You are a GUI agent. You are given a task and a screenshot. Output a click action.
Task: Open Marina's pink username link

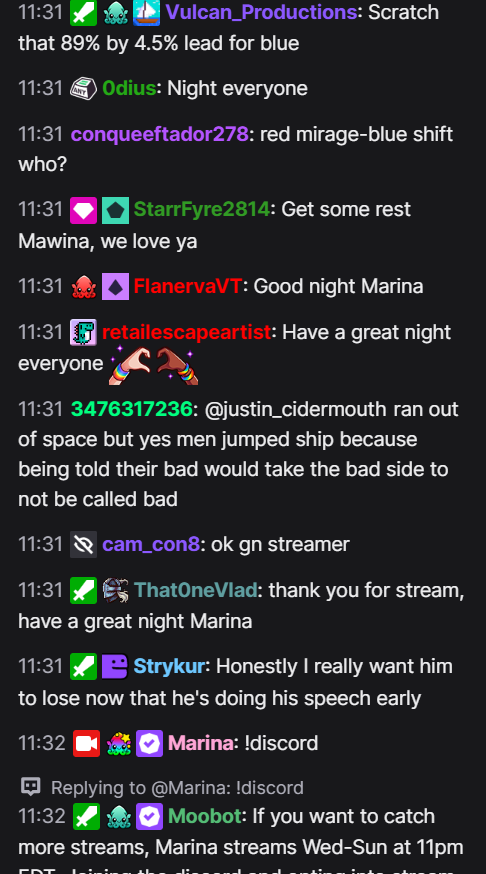(200, 744)
